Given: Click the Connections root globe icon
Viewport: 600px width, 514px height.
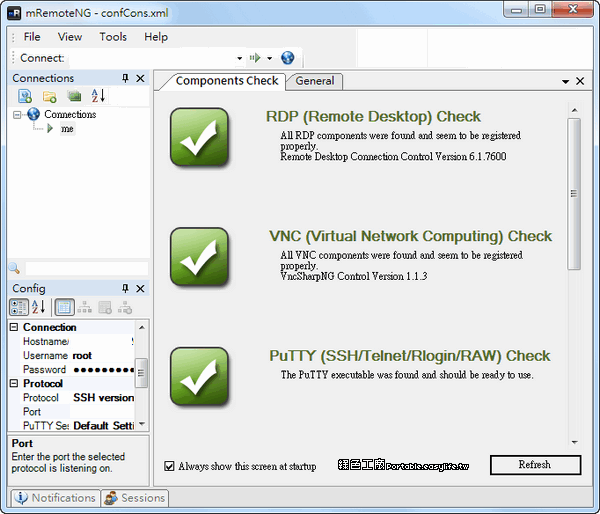Looking at the screenshot, I should (34, 114).
